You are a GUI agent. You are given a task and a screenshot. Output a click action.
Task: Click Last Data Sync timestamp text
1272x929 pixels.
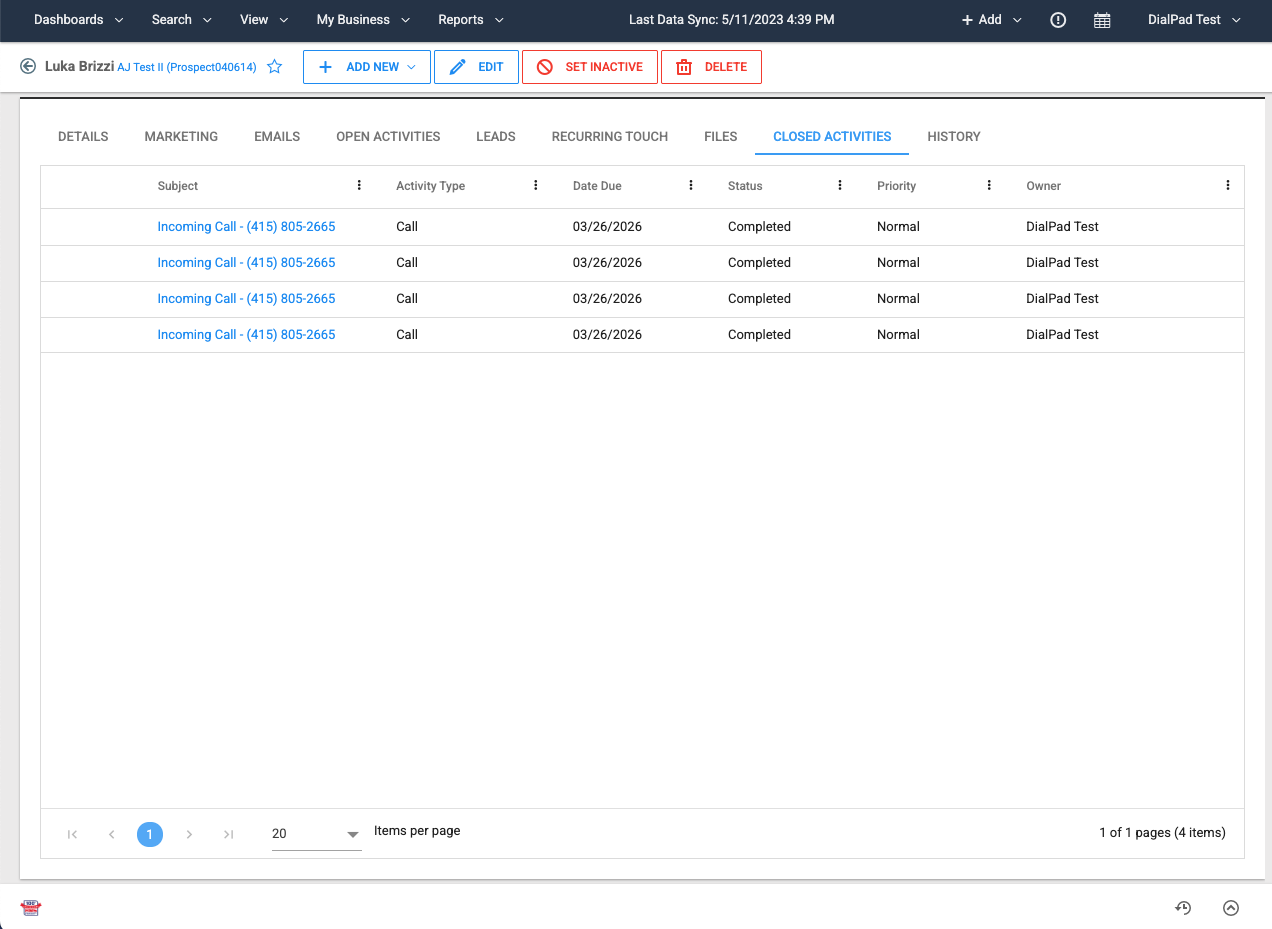point(731,20)
